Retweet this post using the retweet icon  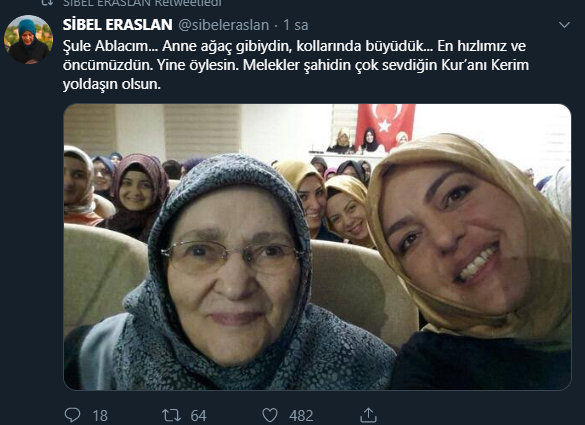[171, 415]
